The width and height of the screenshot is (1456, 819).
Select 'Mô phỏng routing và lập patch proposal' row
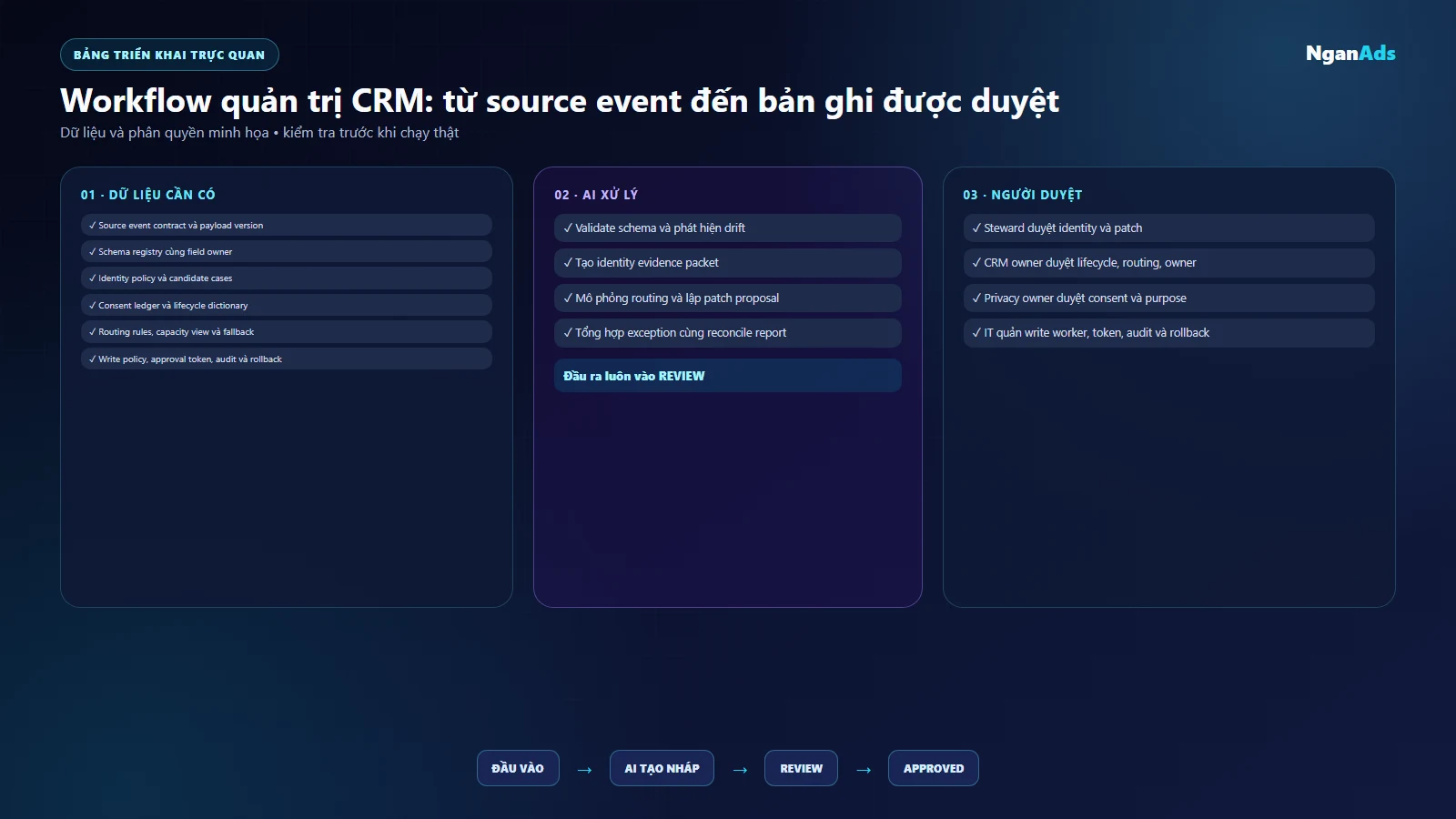coord(728,298)
